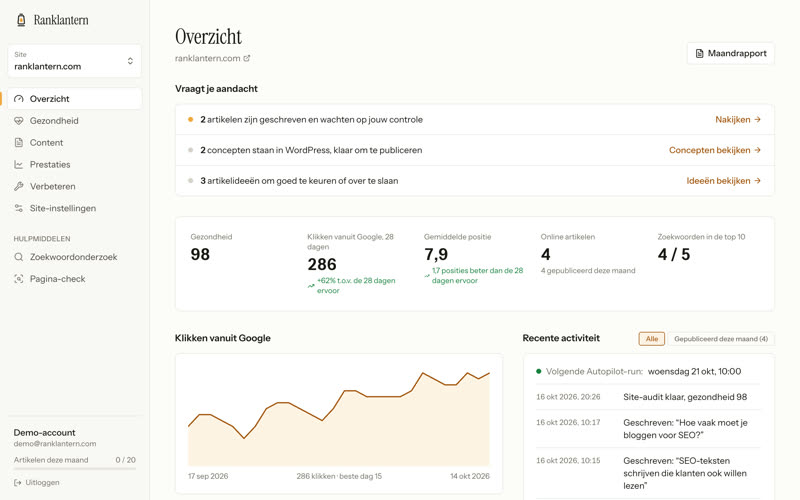This screenshot has width=800, height=500.
Task: Open the Site selector dropdown
Action: (x=74, y=61)
